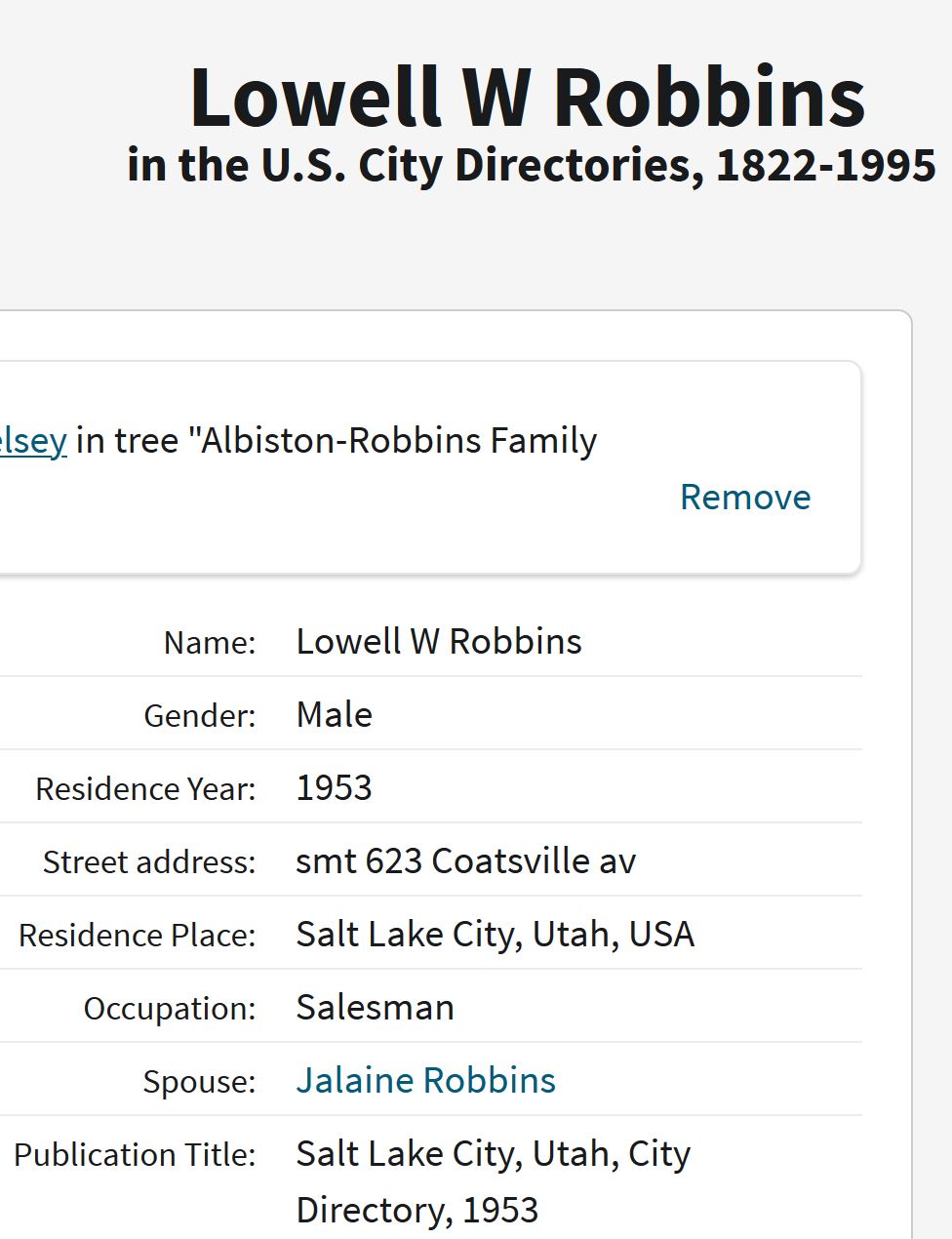Click the Salesman occupation value

[375, 1007]
